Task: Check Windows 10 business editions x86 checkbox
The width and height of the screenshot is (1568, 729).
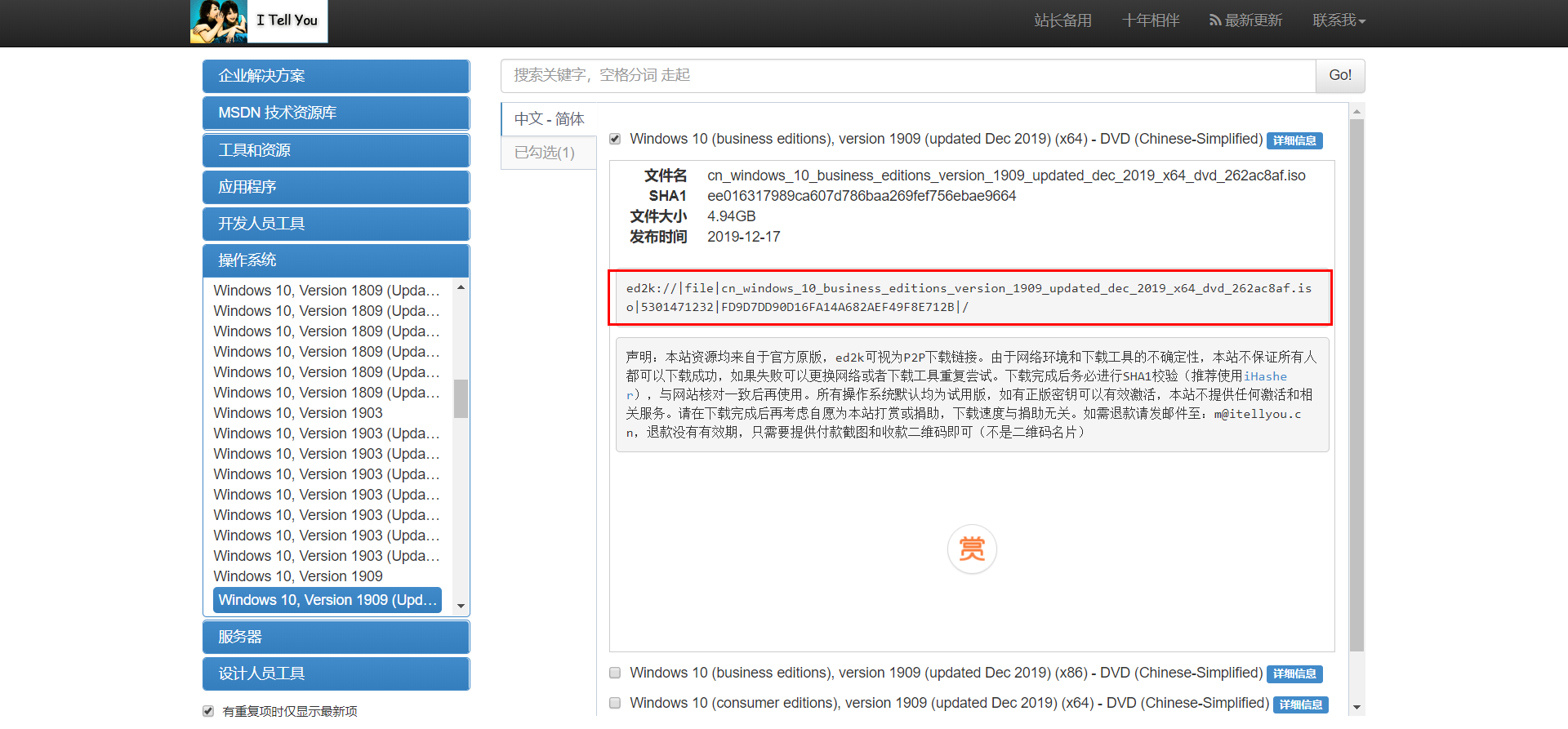Action: pos(615,673)
